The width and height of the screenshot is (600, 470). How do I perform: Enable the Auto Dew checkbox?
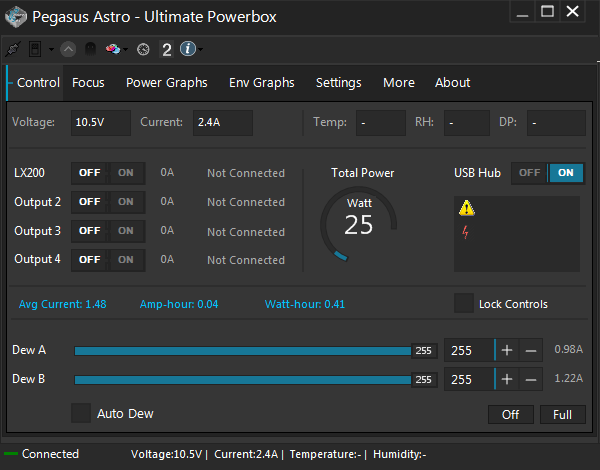(81, 413)
